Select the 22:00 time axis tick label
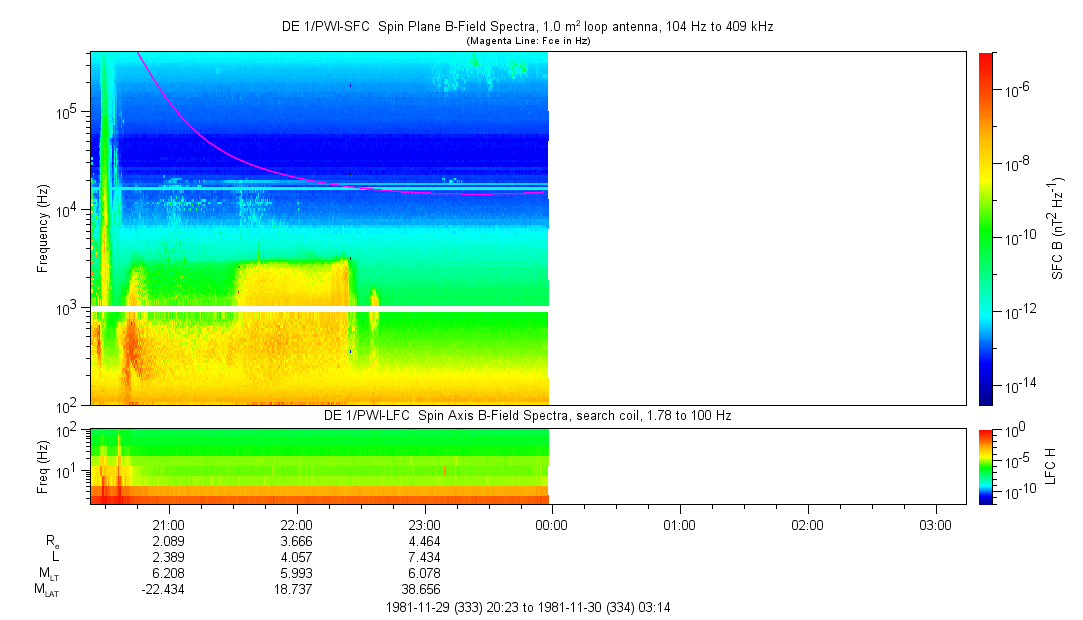Screen dimensions: 1083x620 pyautogui.click(x=296, y=525)
